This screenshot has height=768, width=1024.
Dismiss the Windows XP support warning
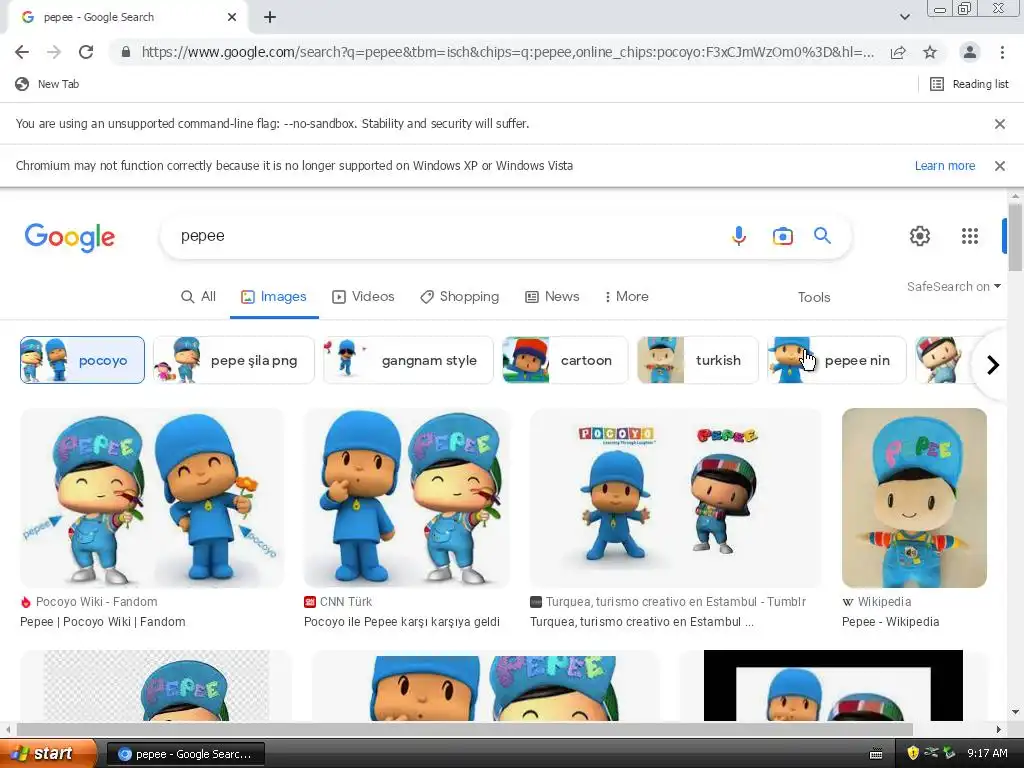point(999,166)
